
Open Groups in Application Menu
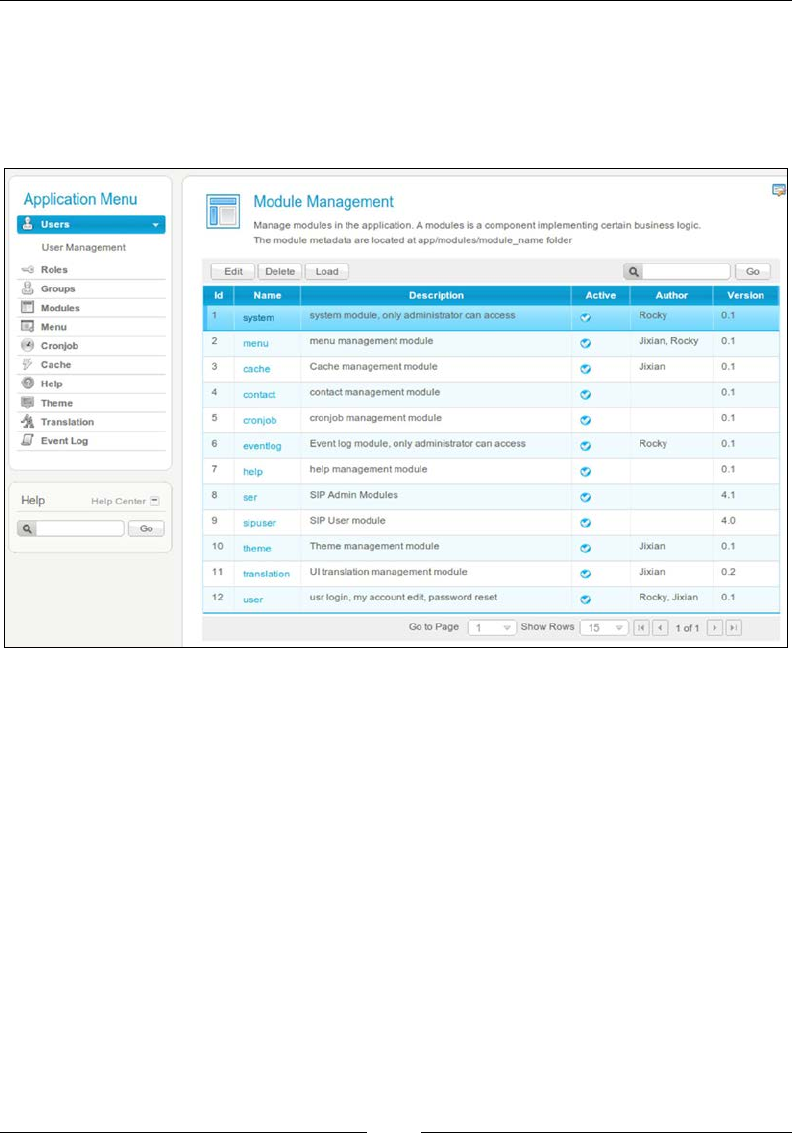pyautogui.click(x=58, y=288)
